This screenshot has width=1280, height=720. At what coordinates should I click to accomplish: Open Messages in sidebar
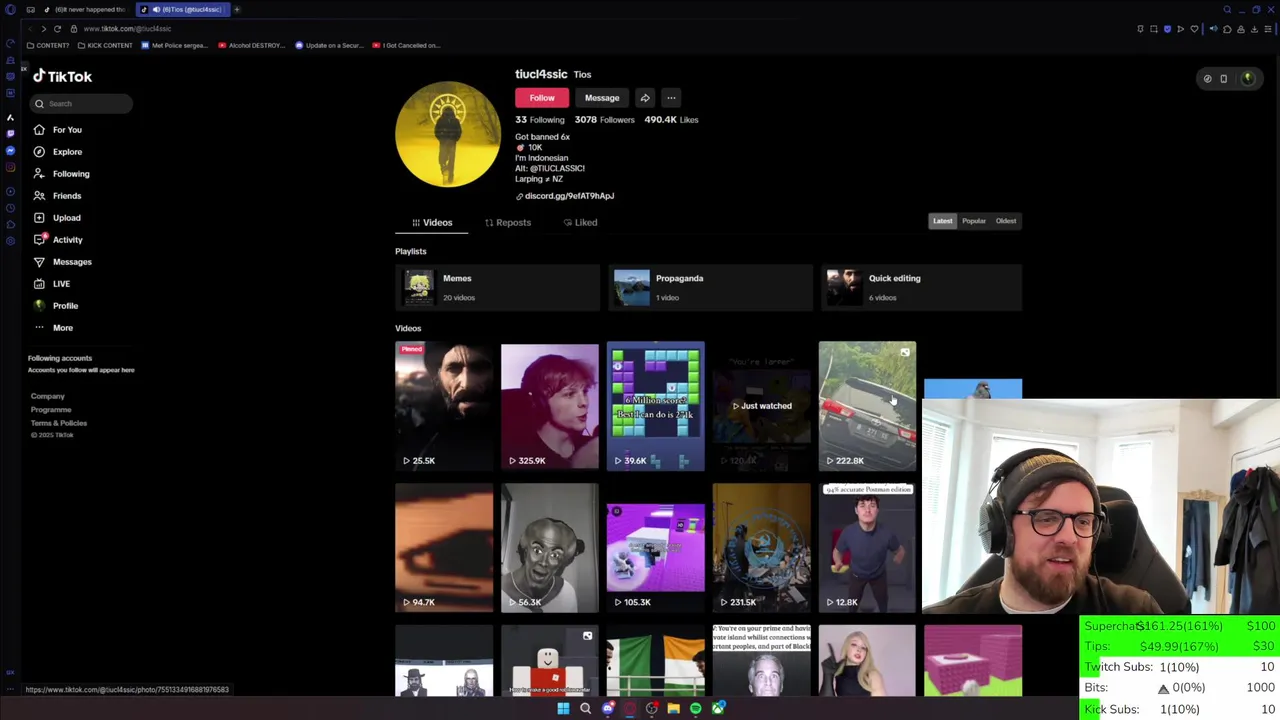62,262
